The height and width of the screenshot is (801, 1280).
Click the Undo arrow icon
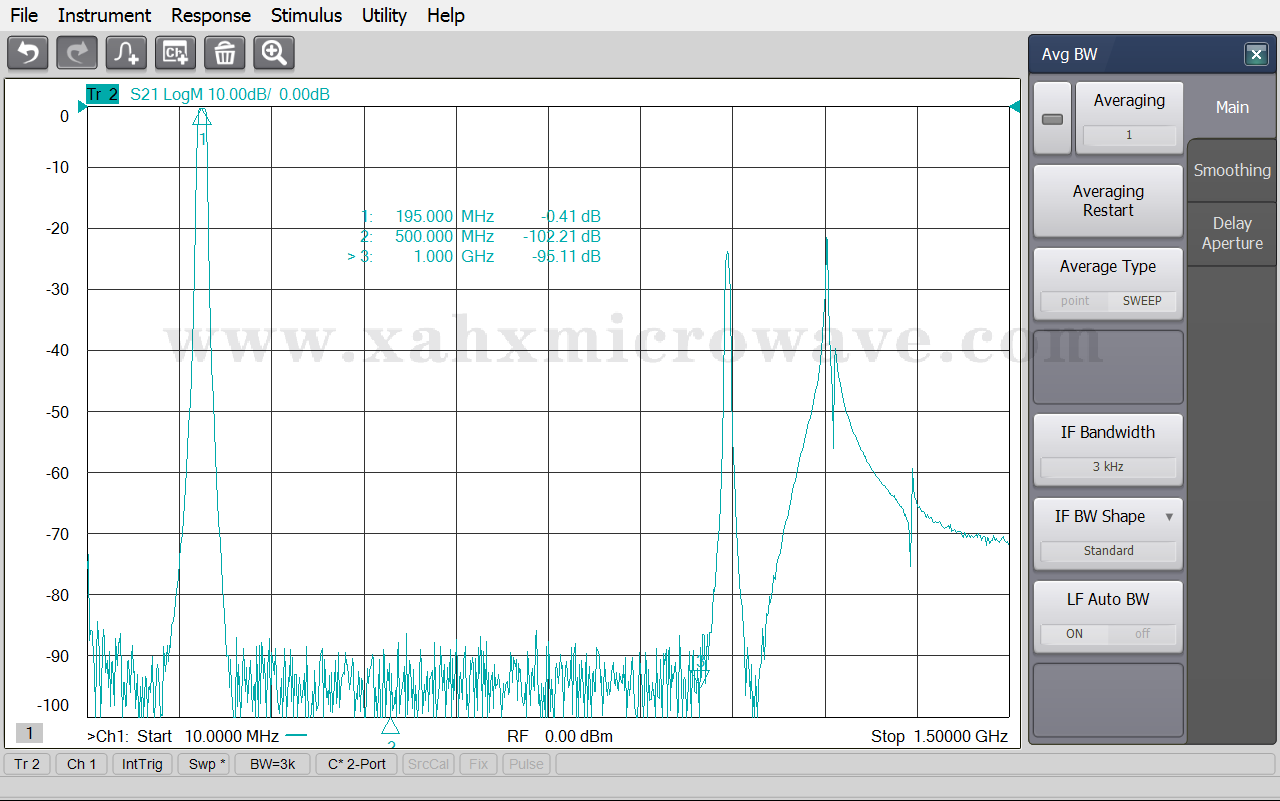pyautogui.click(x=28, y=53)
